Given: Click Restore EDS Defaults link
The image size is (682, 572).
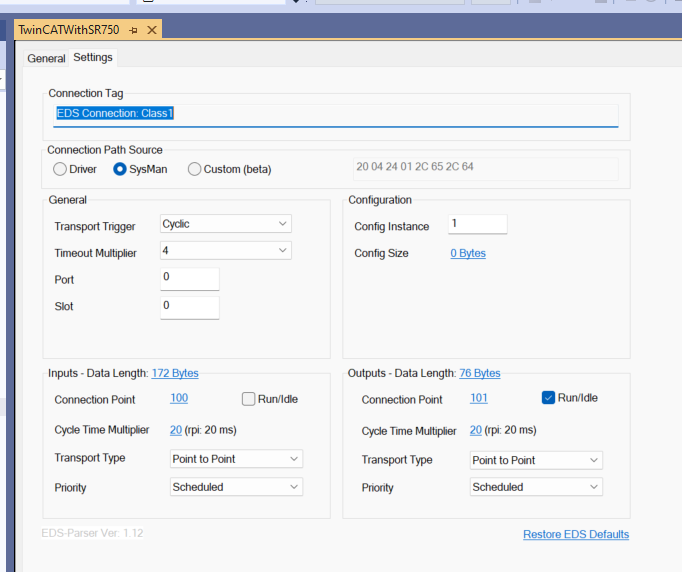Looking at the screenshot, I should point(576,534).
